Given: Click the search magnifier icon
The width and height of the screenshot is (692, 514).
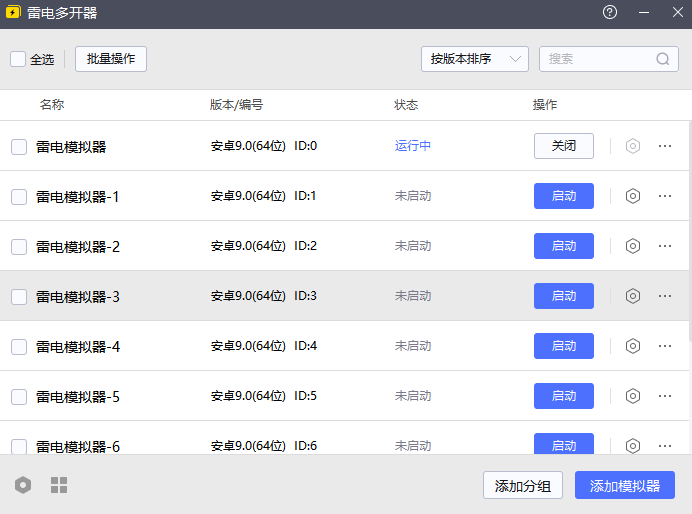Looking at the screenshot, I should tap(663, 59).
